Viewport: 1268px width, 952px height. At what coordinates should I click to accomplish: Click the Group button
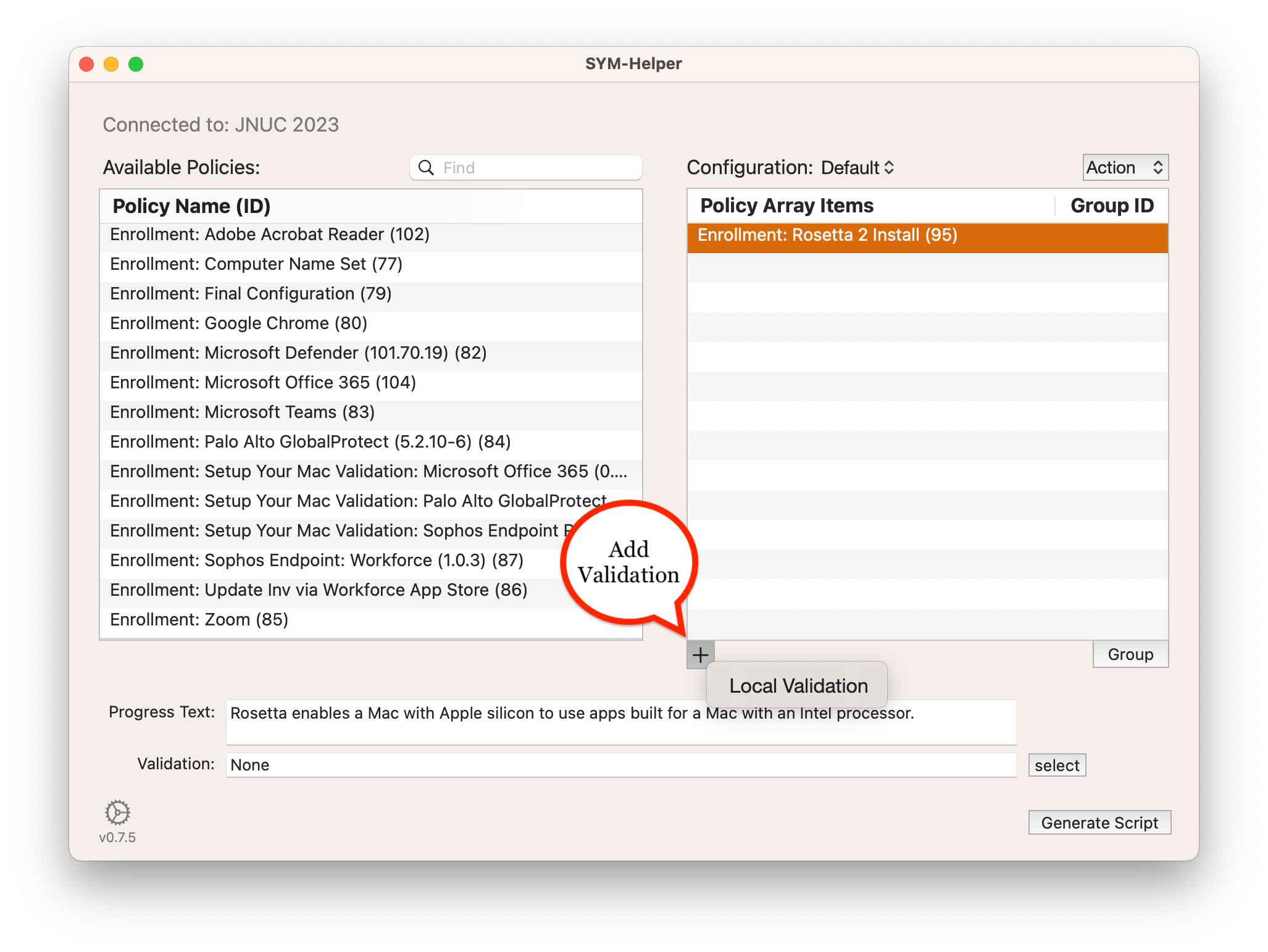(x=1130, y=654)
